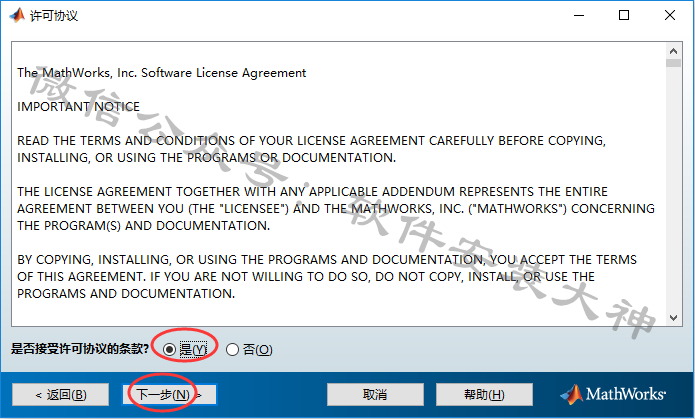This screenshot has width=695, height=419.
Task: Click the 'IMPORTANT NOTICE' line
Action: (x=78, y=107)
